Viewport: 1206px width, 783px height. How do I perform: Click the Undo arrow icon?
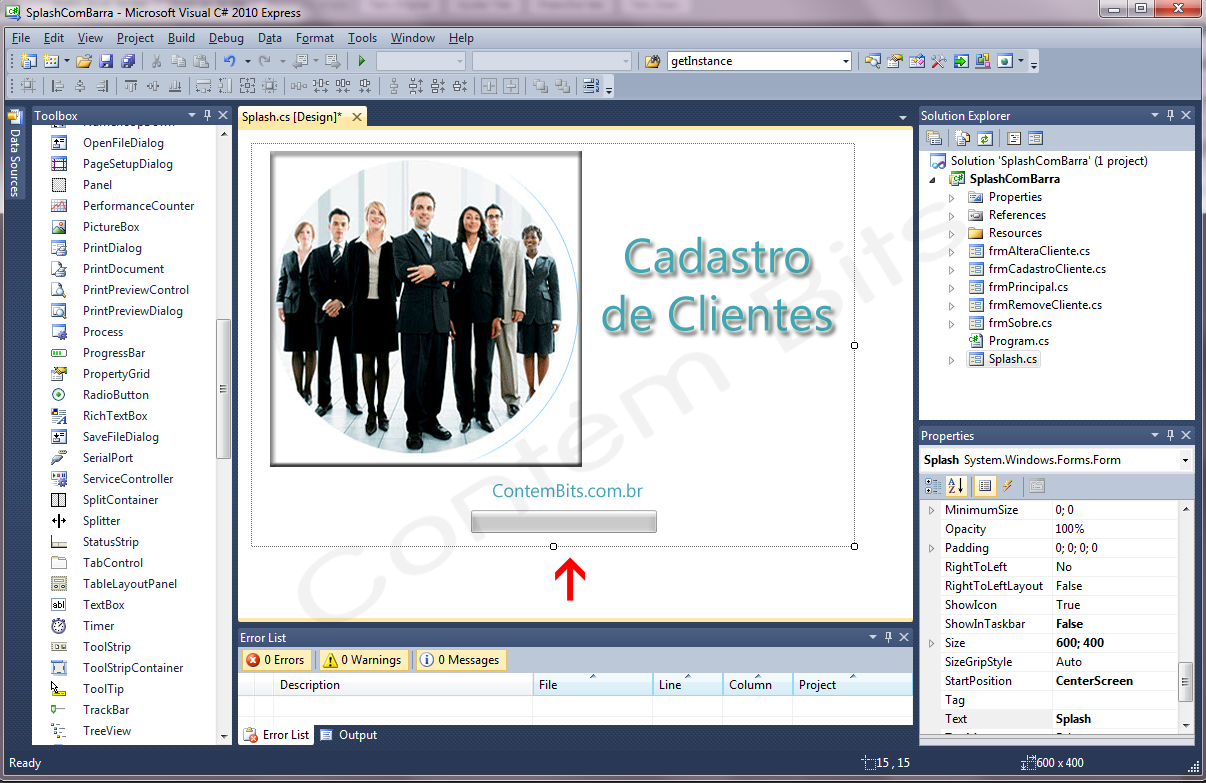pos(229,61)
